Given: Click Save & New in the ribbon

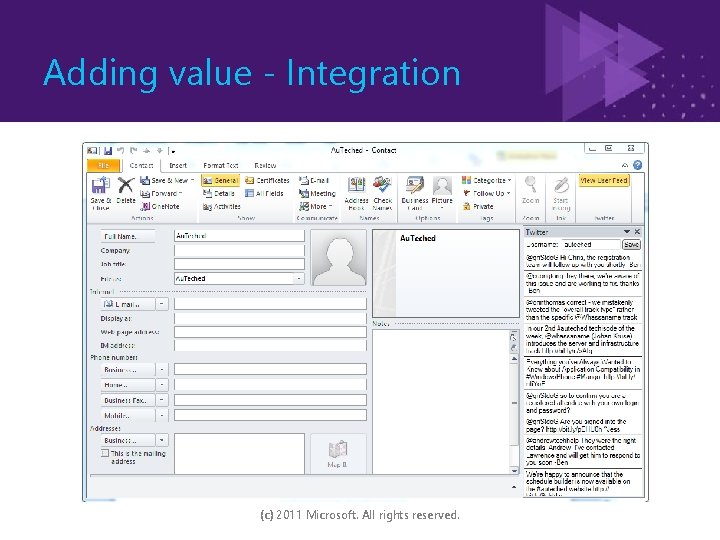Looking at the screenshot, I should (x=167, y=180).
